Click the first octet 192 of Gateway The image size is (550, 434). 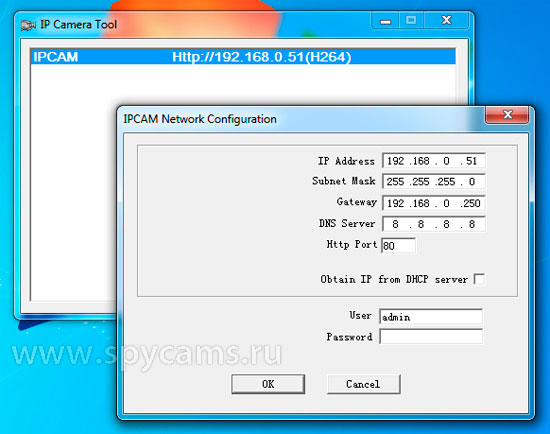tap(396, 203)
